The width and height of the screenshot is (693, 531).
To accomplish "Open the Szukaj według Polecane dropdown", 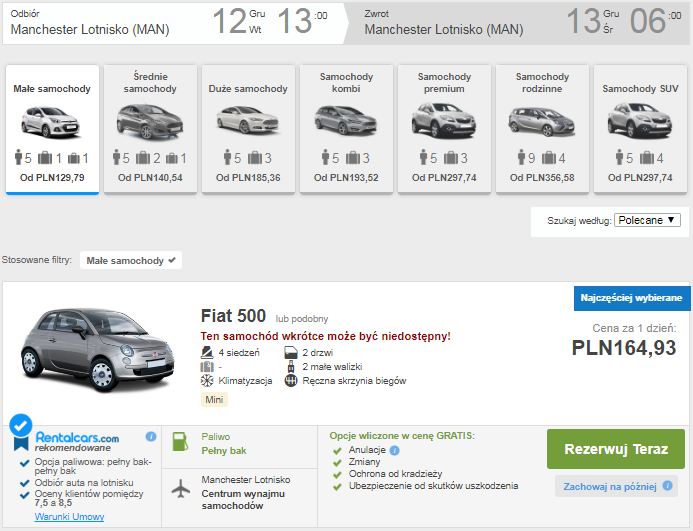I will point(647,220).
